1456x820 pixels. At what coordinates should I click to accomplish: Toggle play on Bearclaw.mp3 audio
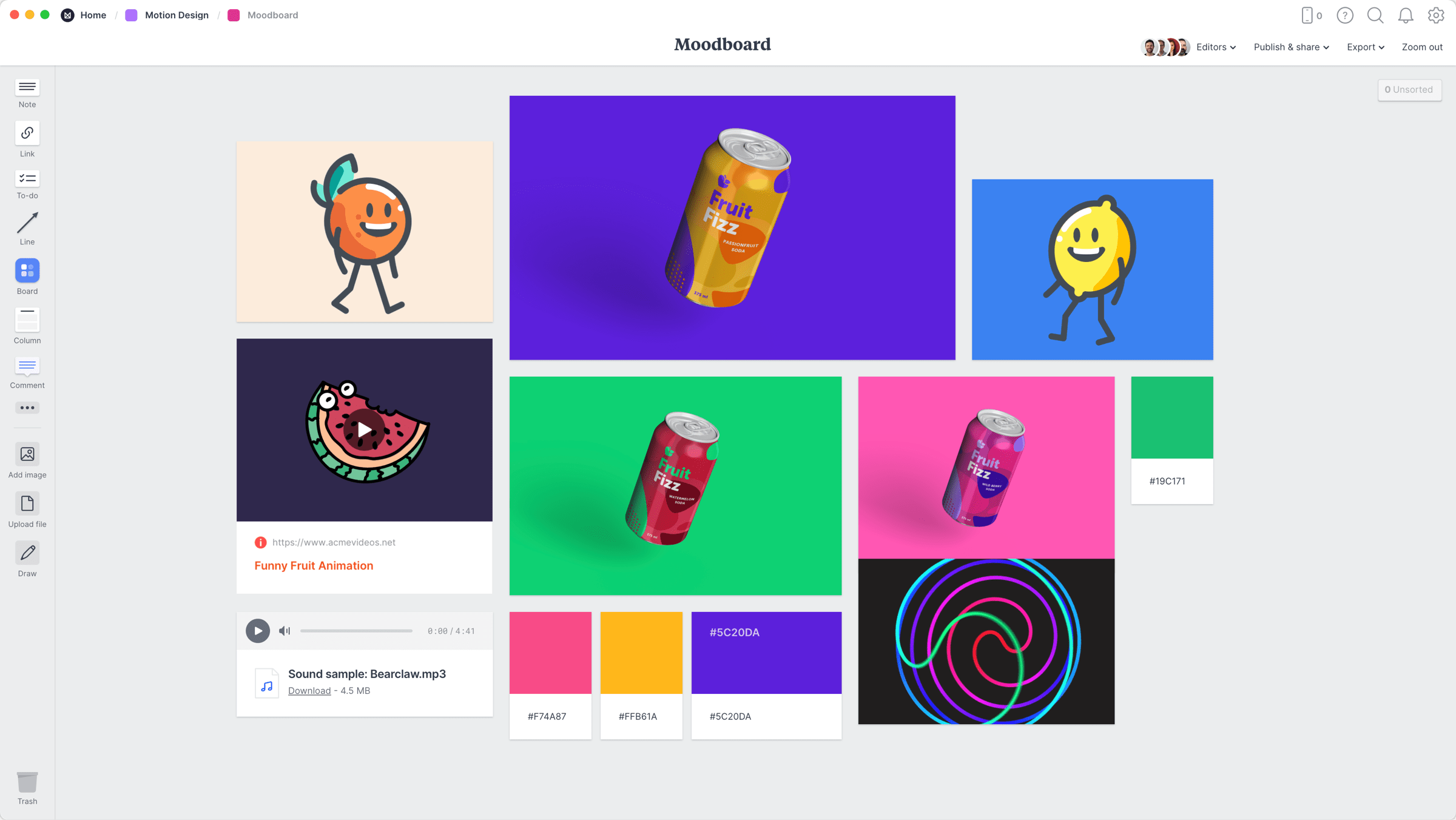[x=257, y=631]
